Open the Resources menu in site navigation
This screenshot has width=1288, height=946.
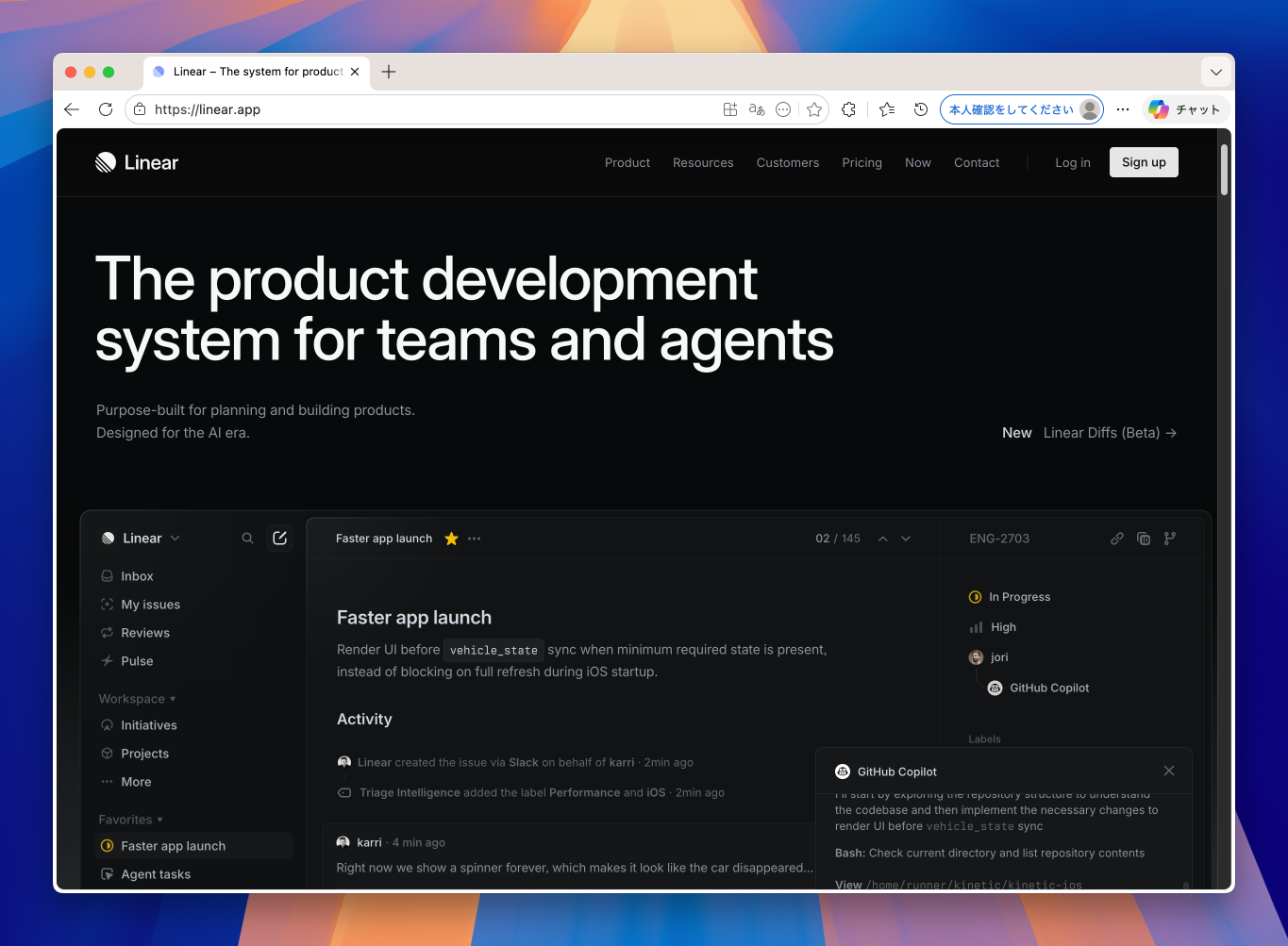(703, 162)
